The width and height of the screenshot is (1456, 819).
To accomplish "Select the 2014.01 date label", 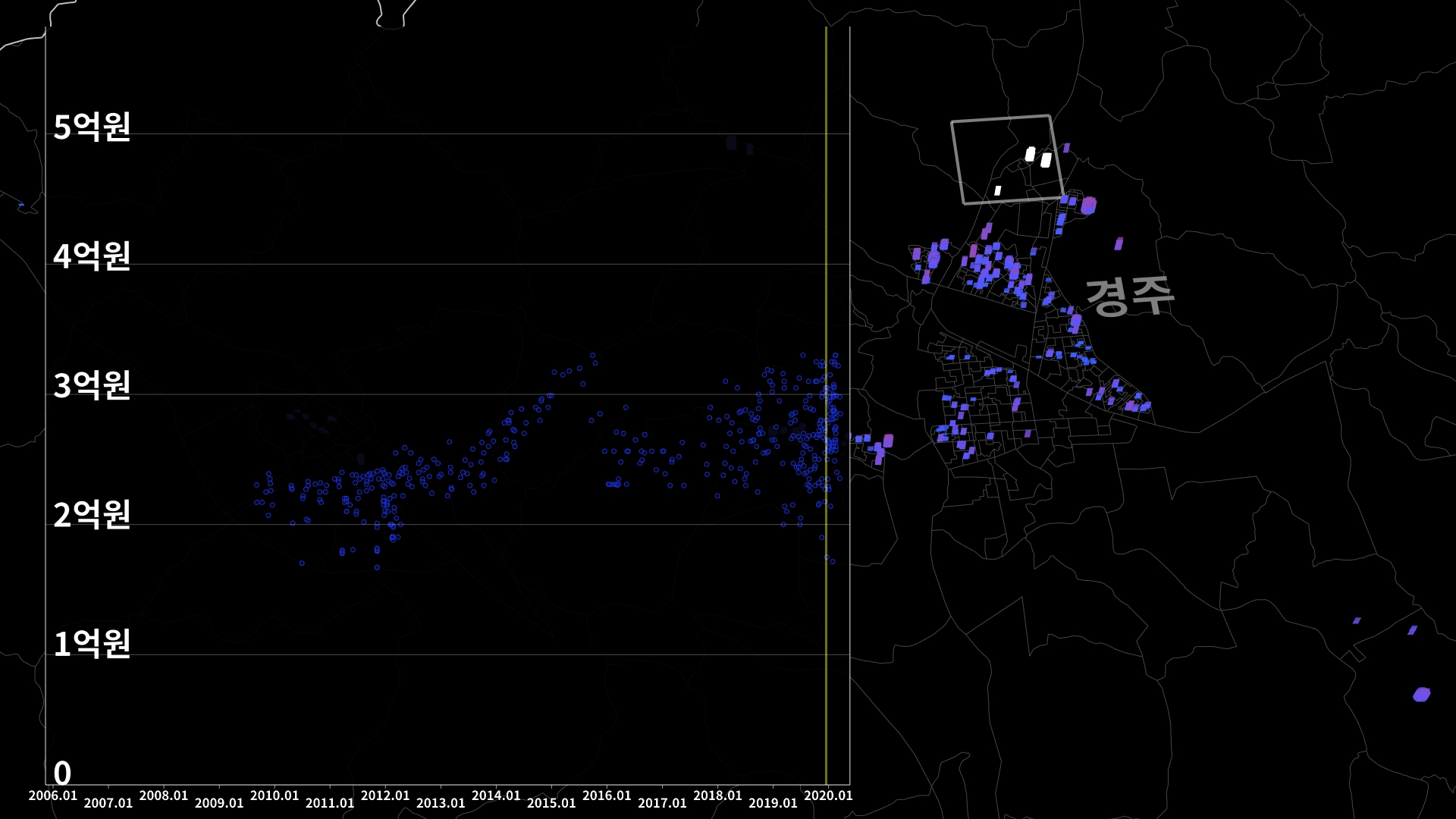I will click(496, 795).
